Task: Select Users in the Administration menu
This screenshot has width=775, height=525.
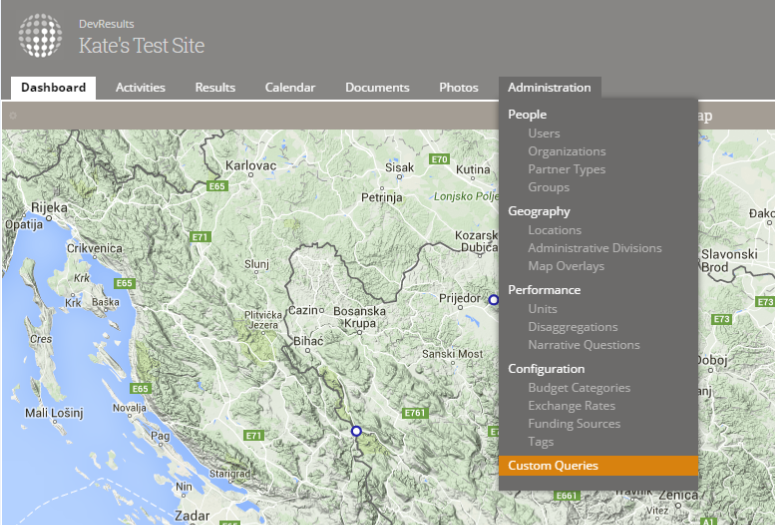Action: [544, 133]
